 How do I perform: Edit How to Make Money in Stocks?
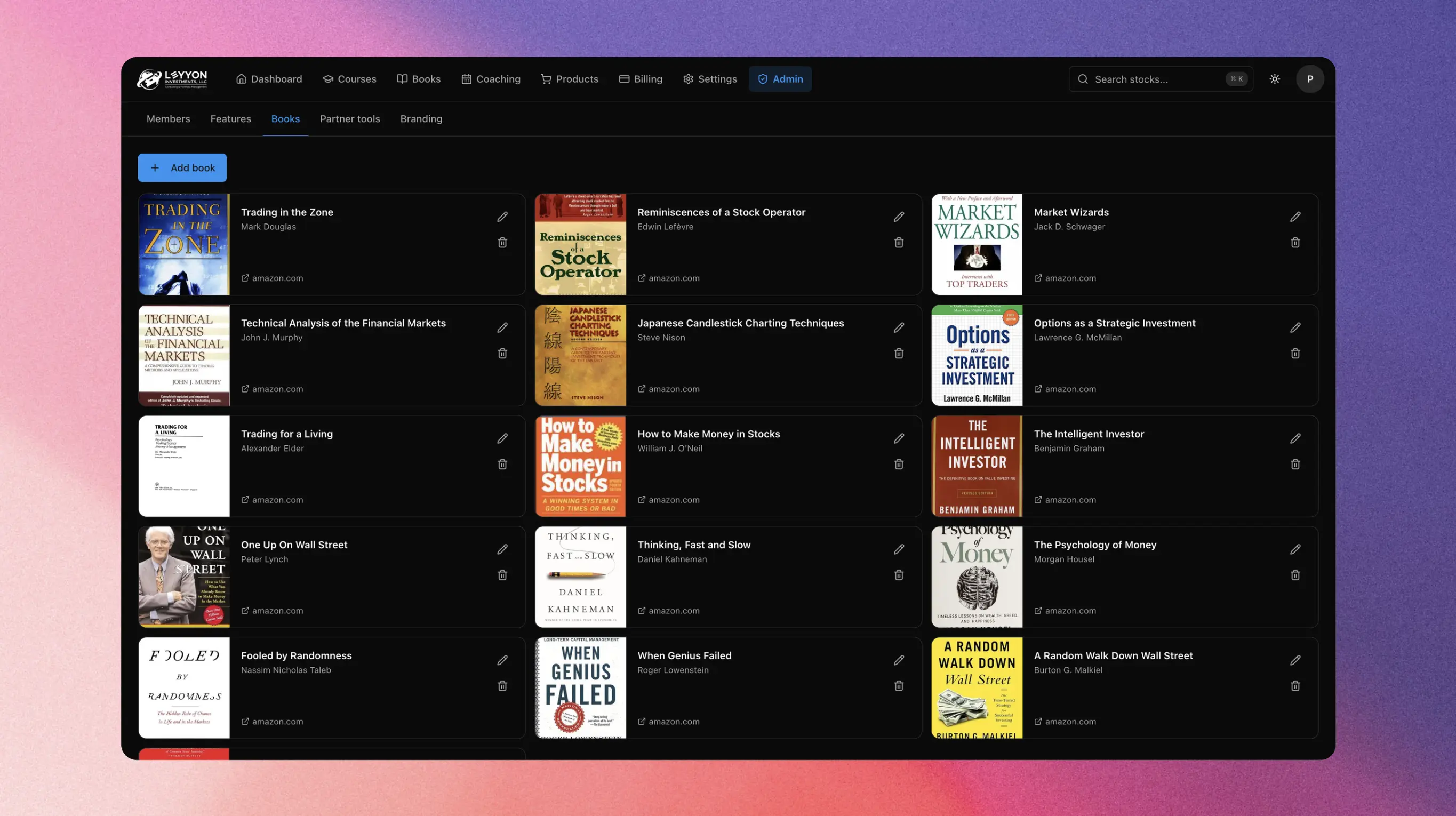point(899,438)
